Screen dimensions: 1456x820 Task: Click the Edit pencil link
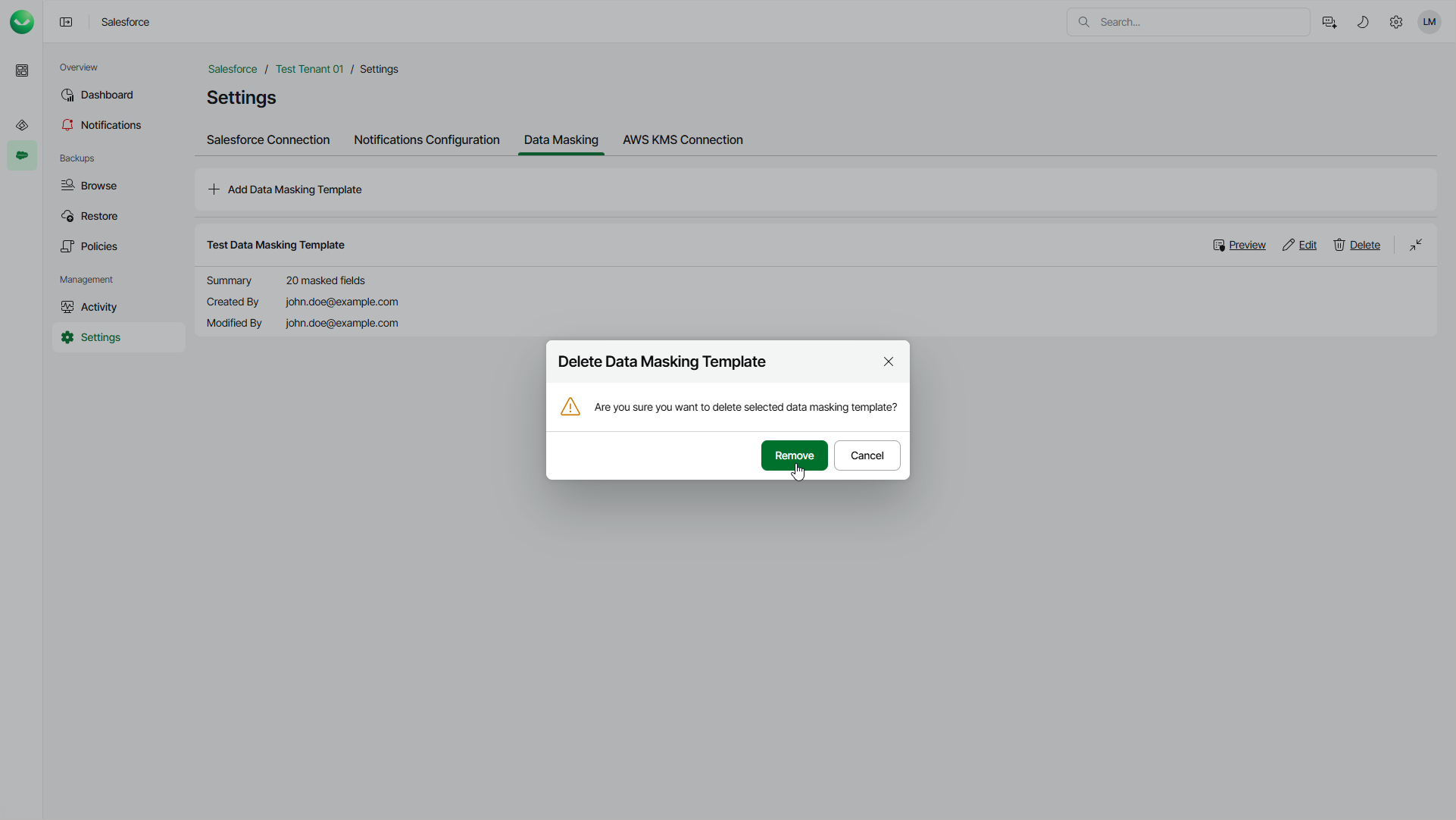[x=1300, y=245]
